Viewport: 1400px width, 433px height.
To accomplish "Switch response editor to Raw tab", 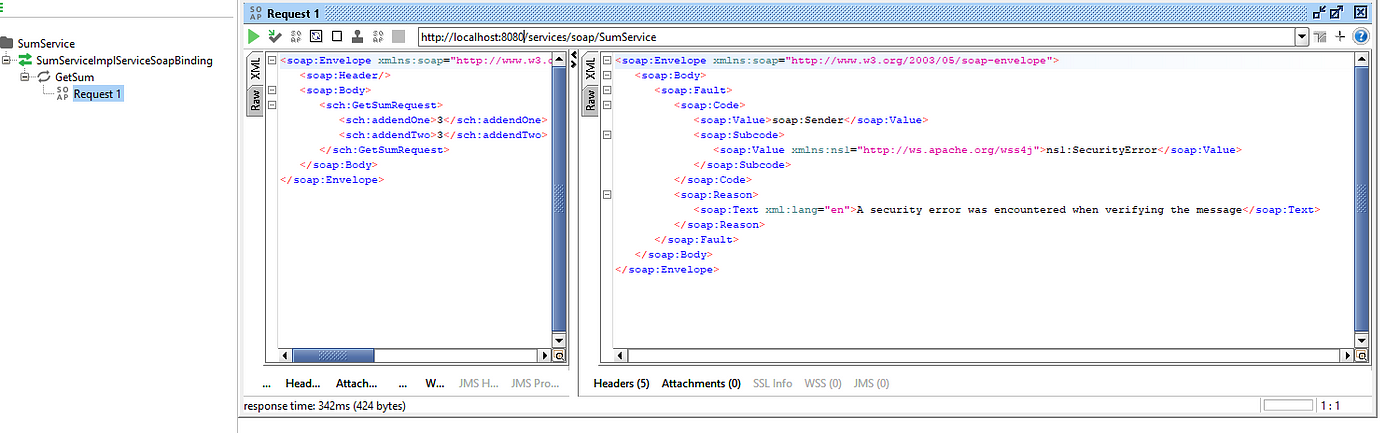I will pyautogui.click(x=590, y=100).
